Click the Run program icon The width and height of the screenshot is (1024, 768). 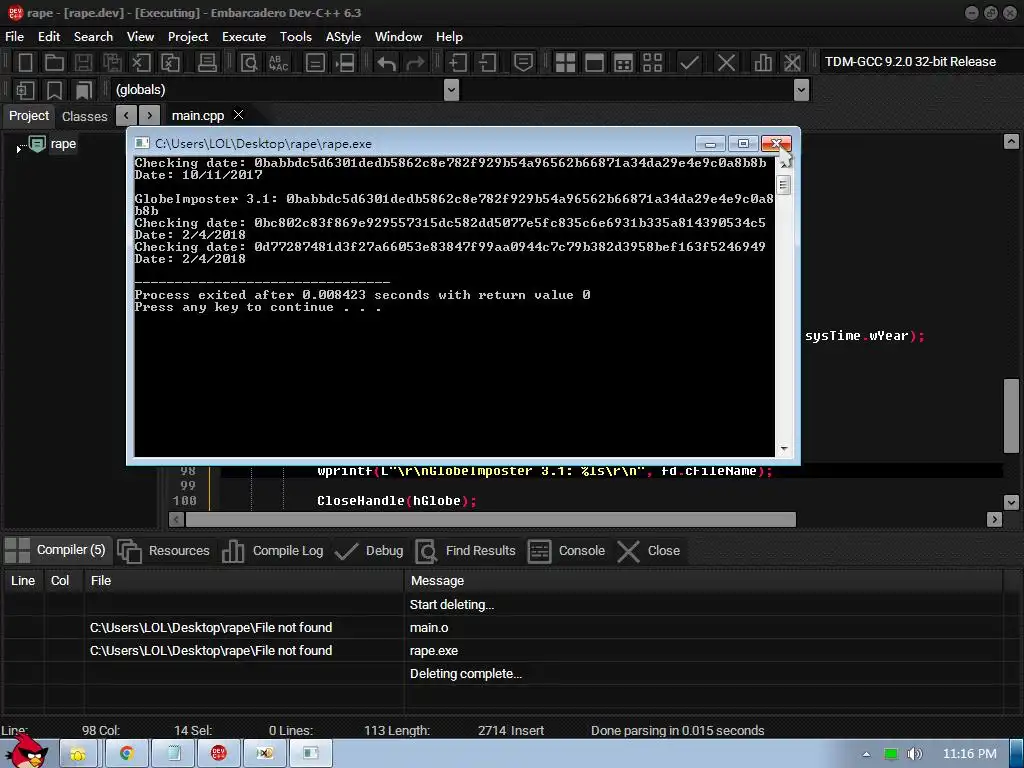coord(594,63)
